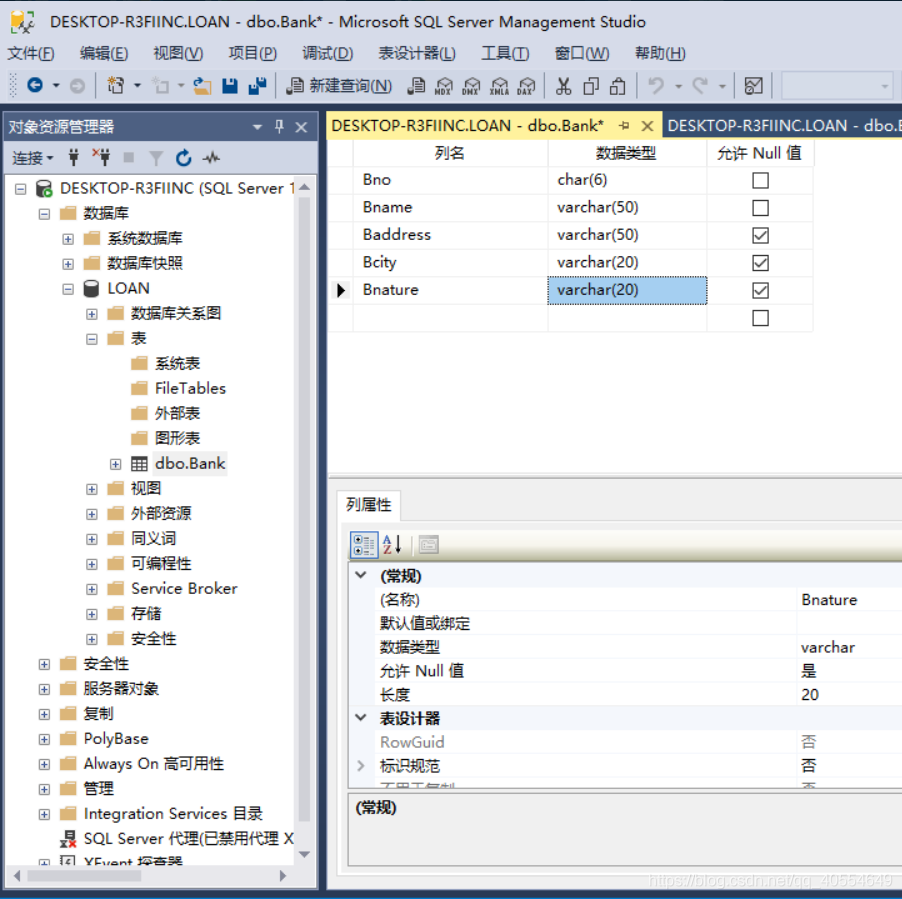902x899 pixels.
Task: Click the undo arrow icon
Action: pos(656,86)
